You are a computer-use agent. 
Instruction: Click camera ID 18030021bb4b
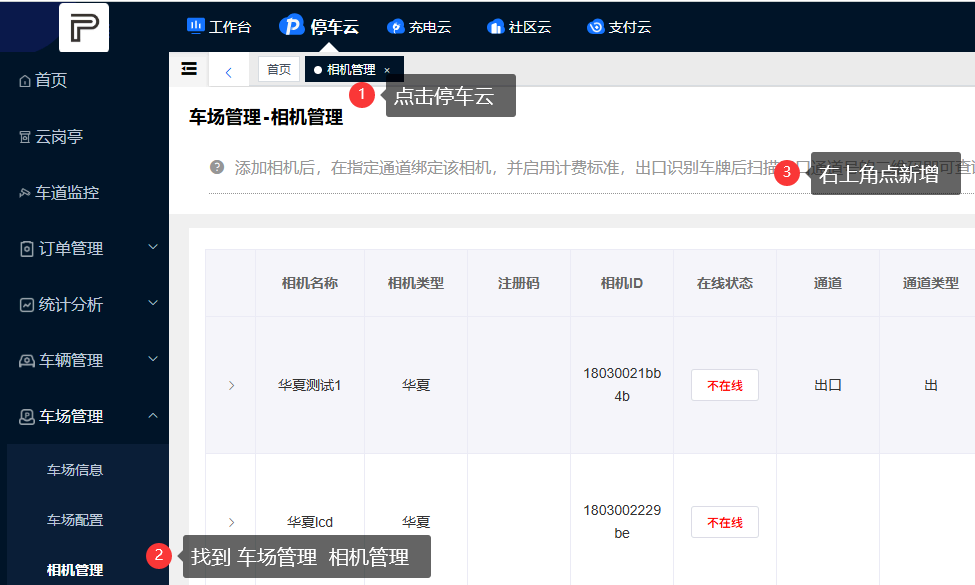pos(622,385)
